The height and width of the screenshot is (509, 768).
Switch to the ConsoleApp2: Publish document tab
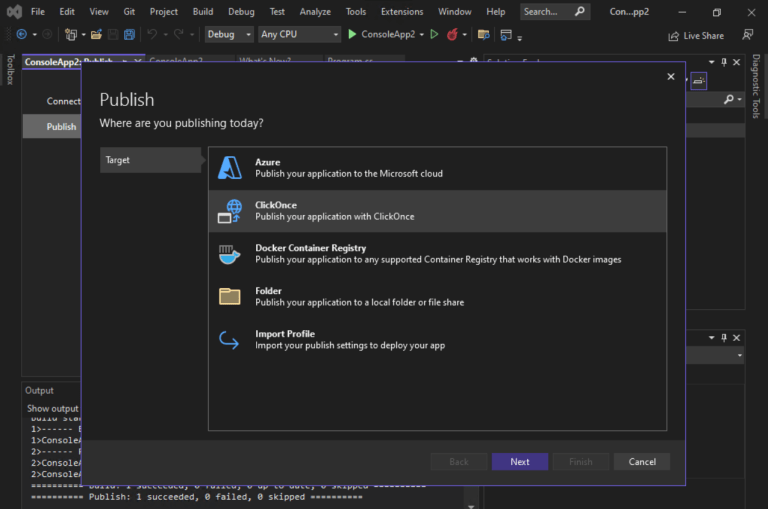click(69, 62)
